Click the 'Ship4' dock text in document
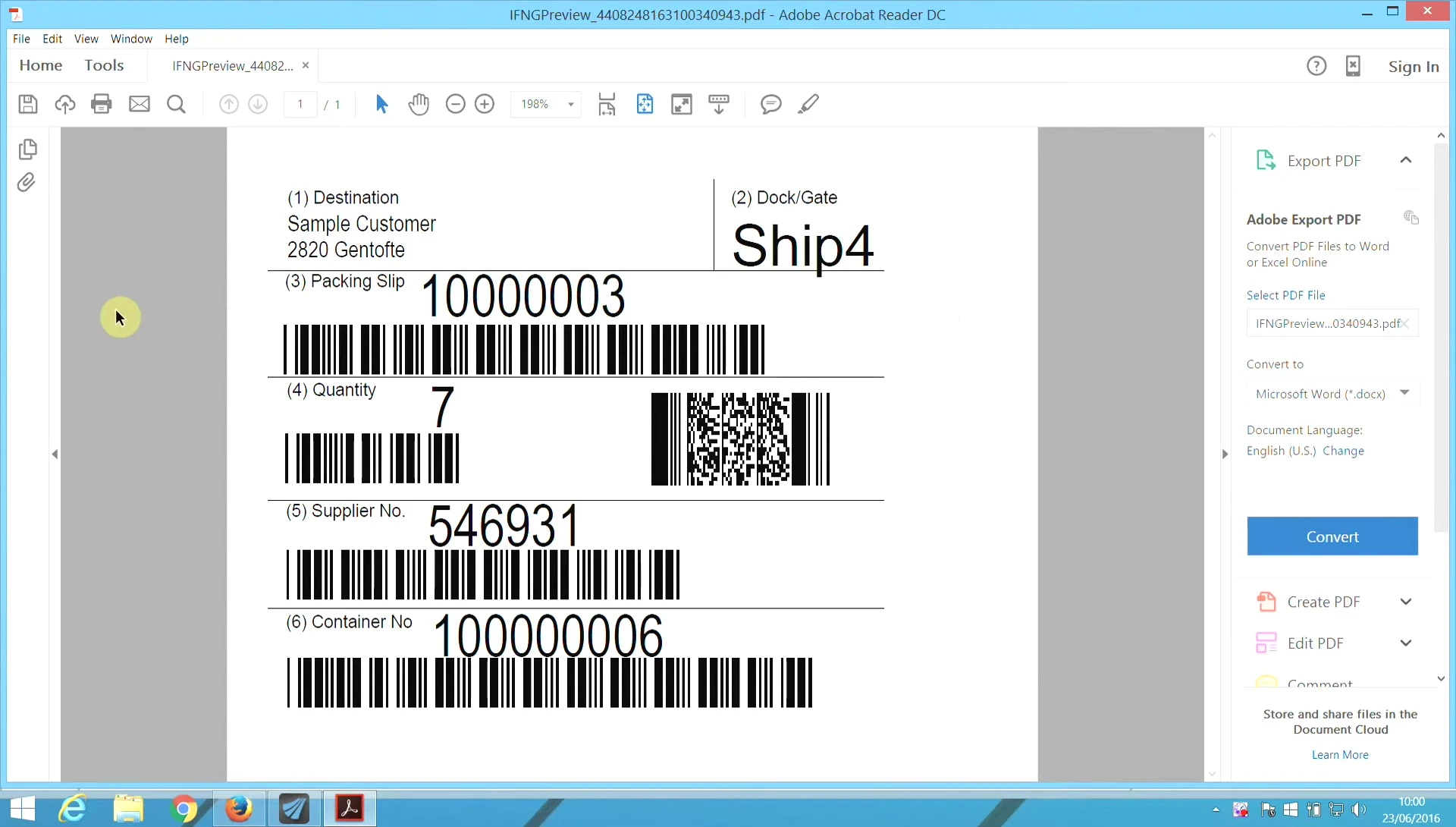1456x827 pixels. pyautogui.click(x=803, y=246)
